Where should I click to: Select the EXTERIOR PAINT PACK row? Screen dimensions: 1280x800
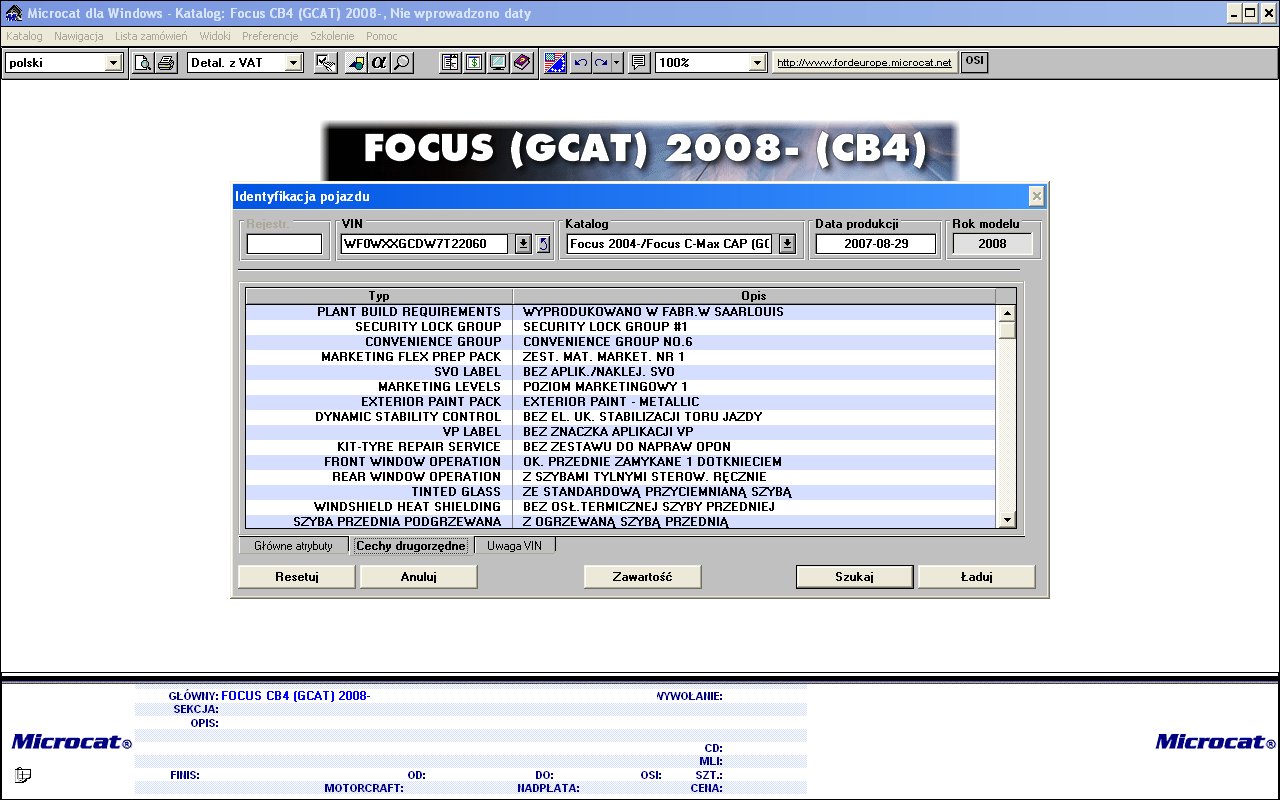(621, 402)
